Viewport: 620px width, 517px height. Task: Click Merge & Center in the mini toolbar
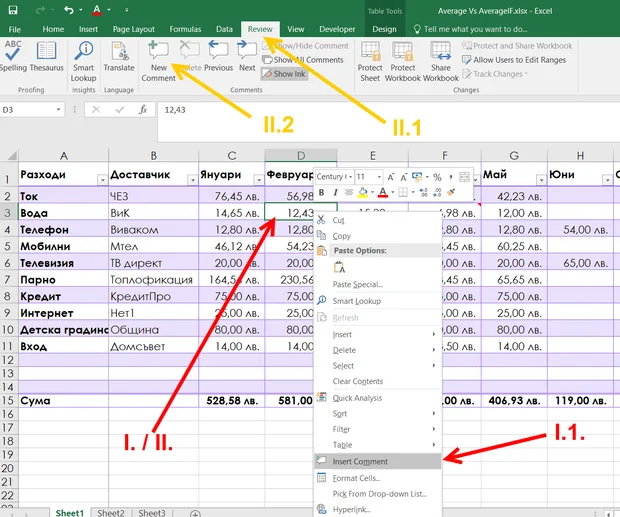464,177
